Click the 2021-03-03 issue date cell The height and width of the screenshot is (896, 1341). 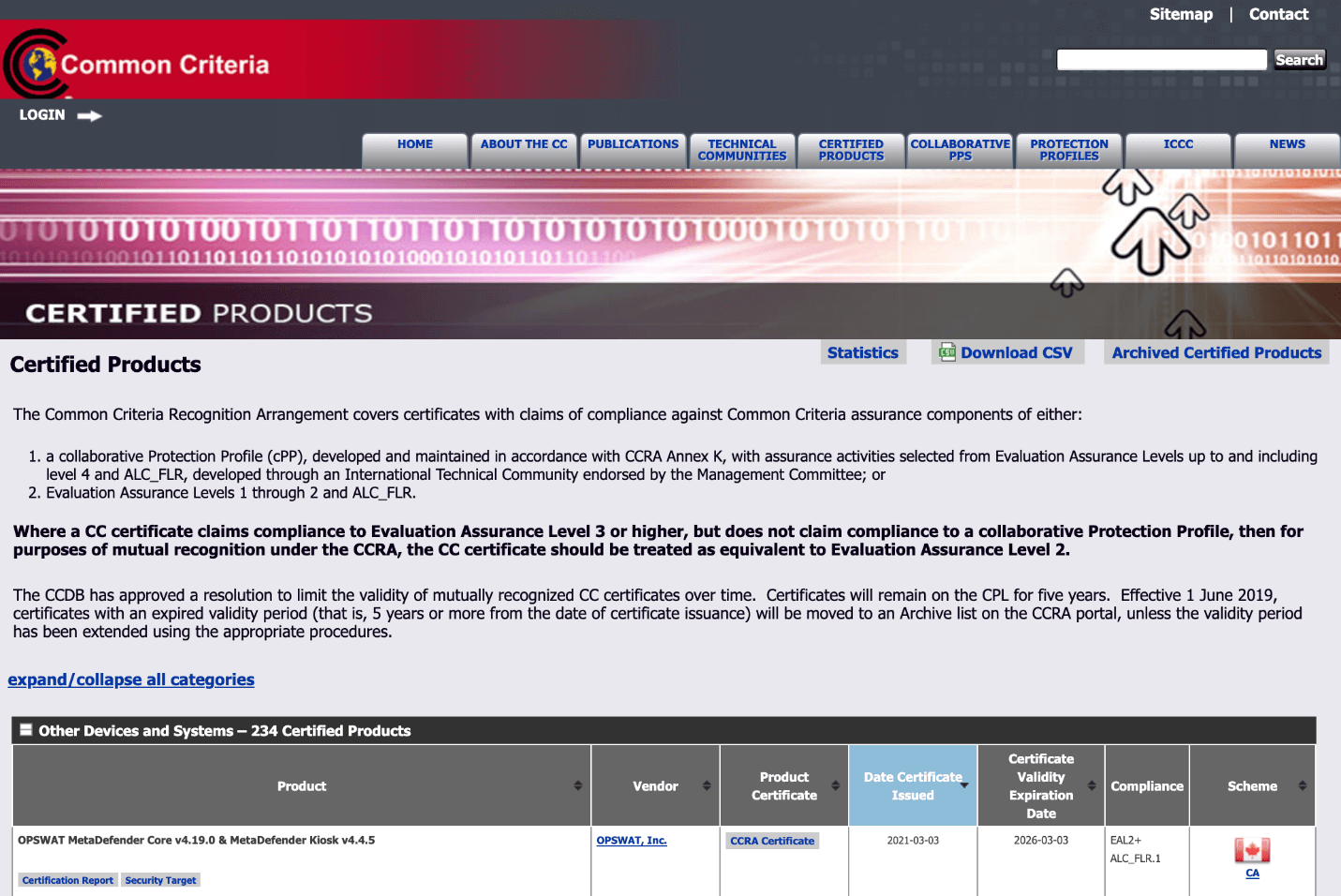913,841
